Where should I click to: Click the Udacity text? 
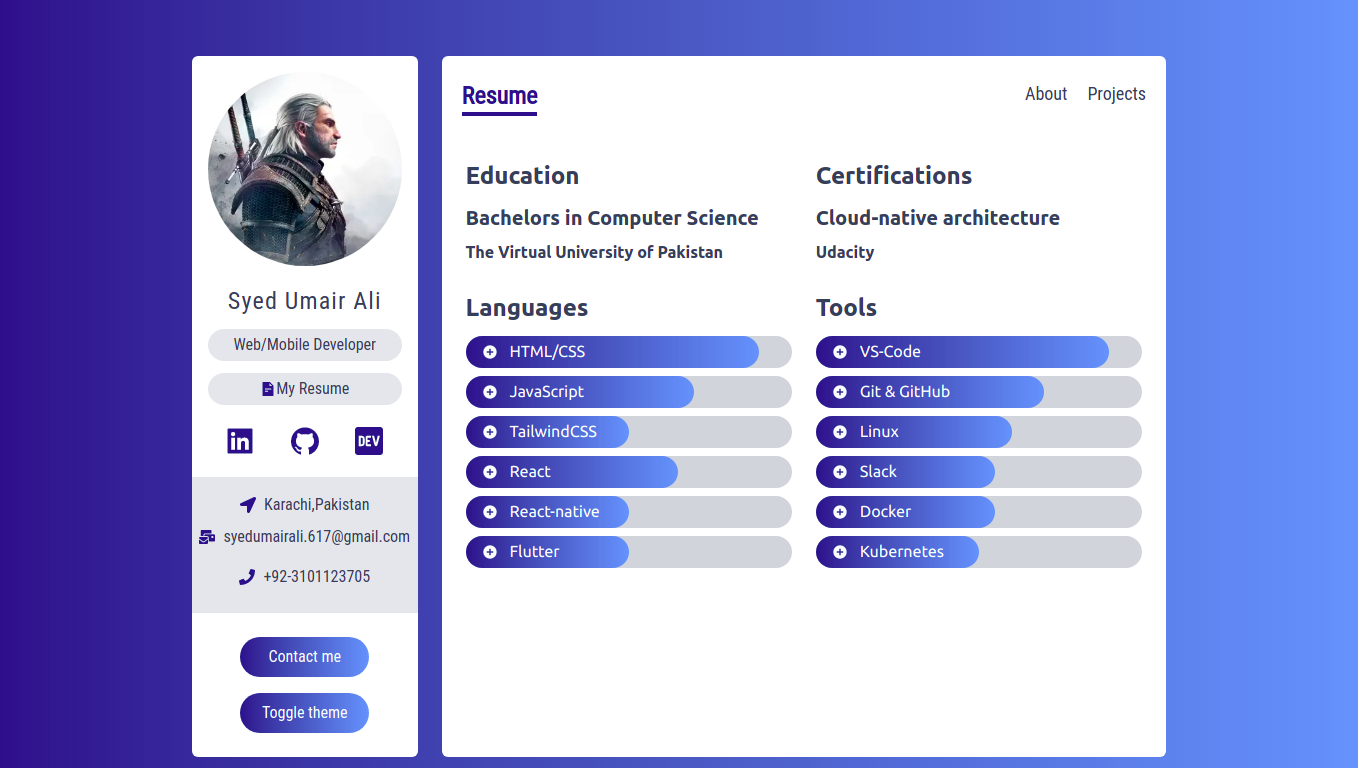pos(845,252)
